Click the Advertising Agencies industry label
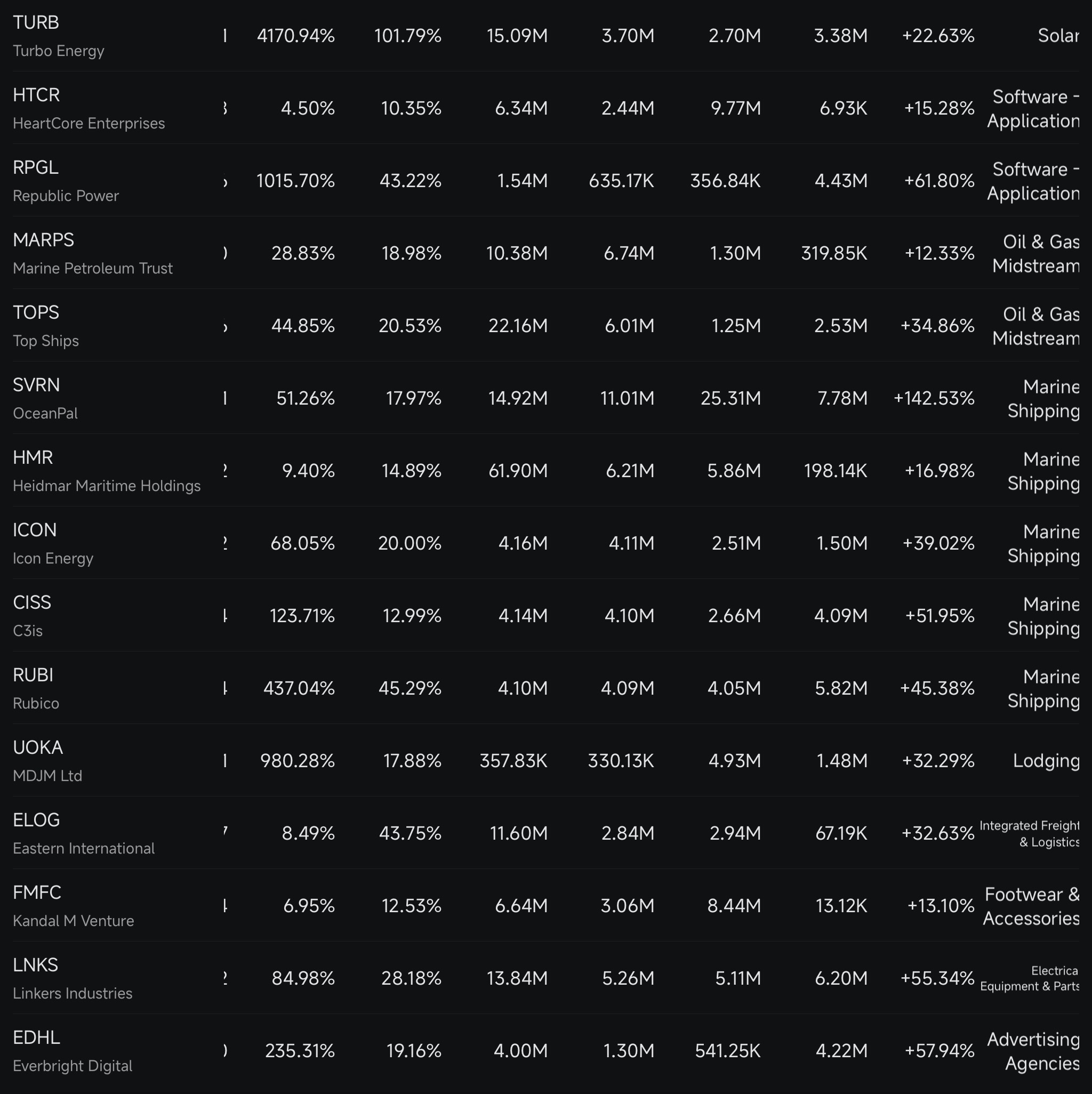Screen dimensions: 1092x1094 1033,1051
